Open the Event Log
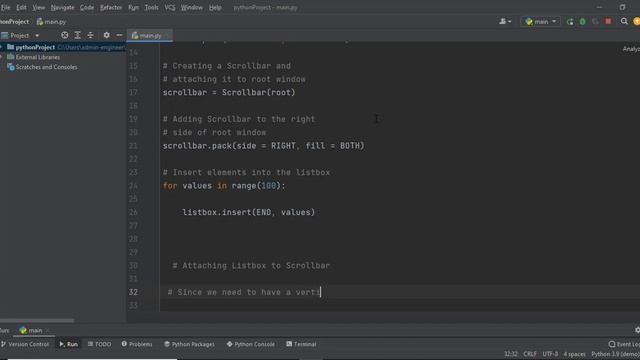 click(x=624, y=344)
